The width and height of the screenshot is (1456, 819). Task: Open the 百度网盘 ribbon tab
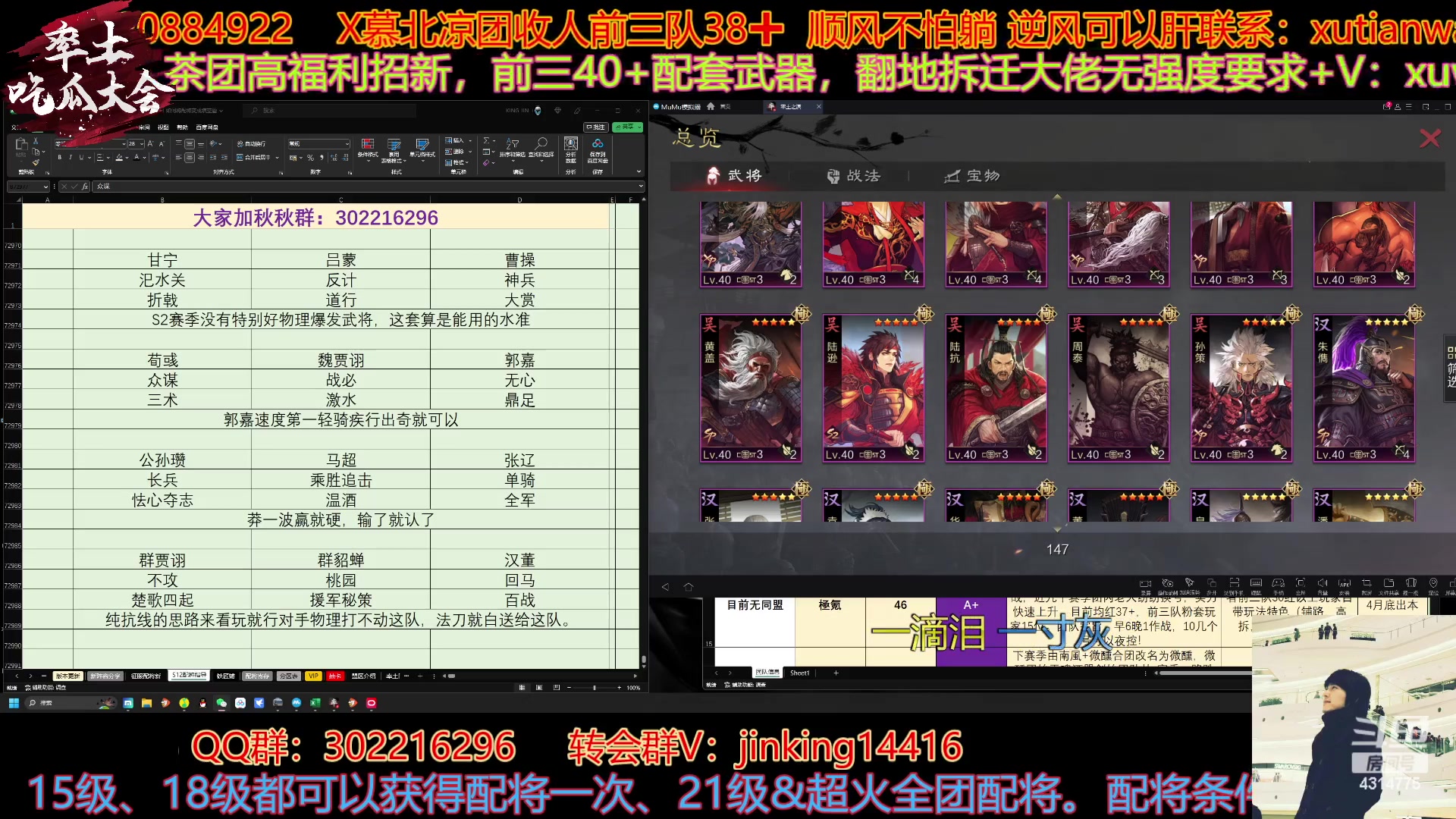tap(207, 127)
